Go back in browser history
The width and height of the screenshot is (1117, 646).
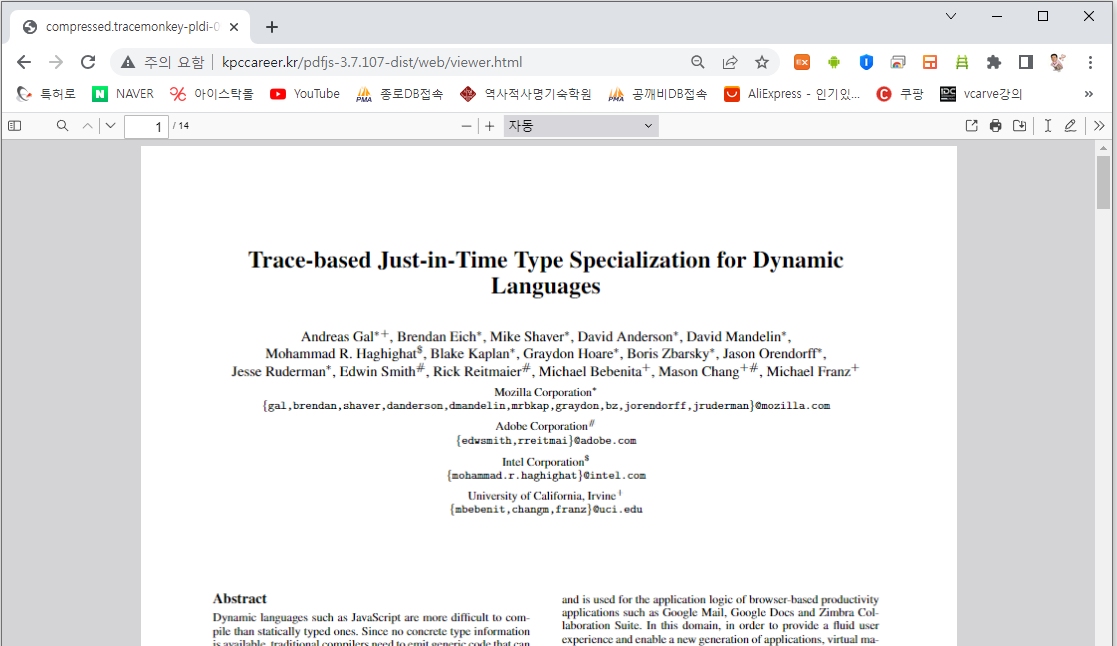tap(24, 62)
